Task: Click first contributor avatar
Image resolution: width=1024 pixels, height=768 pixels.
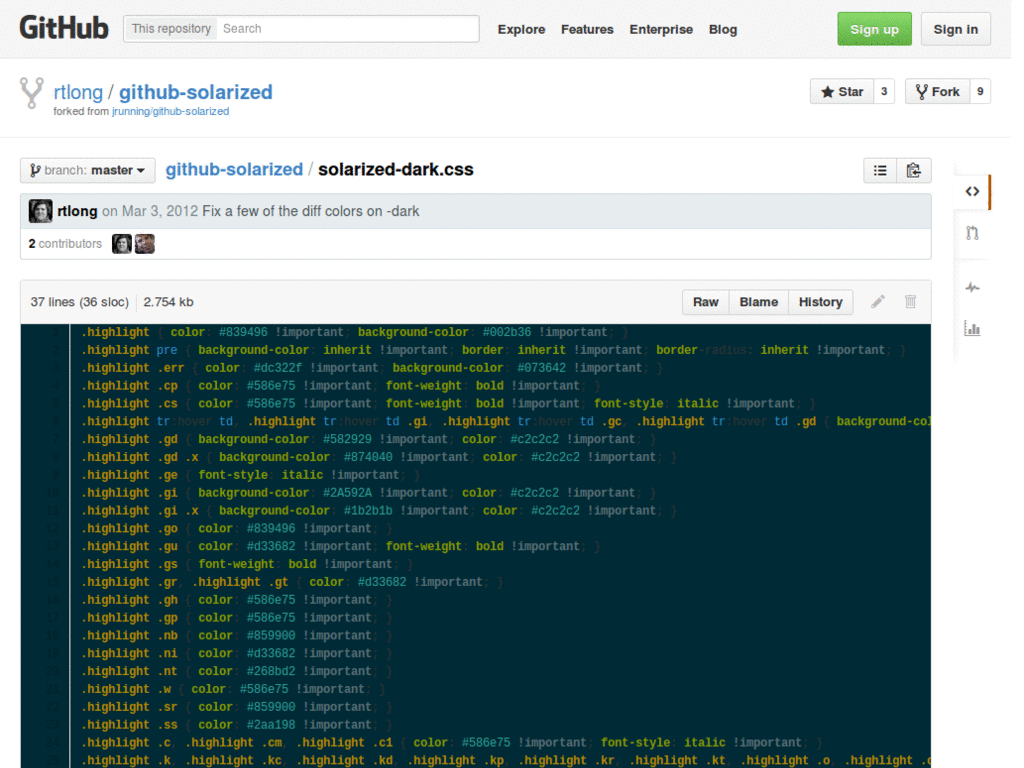Action: coord(121,244)
